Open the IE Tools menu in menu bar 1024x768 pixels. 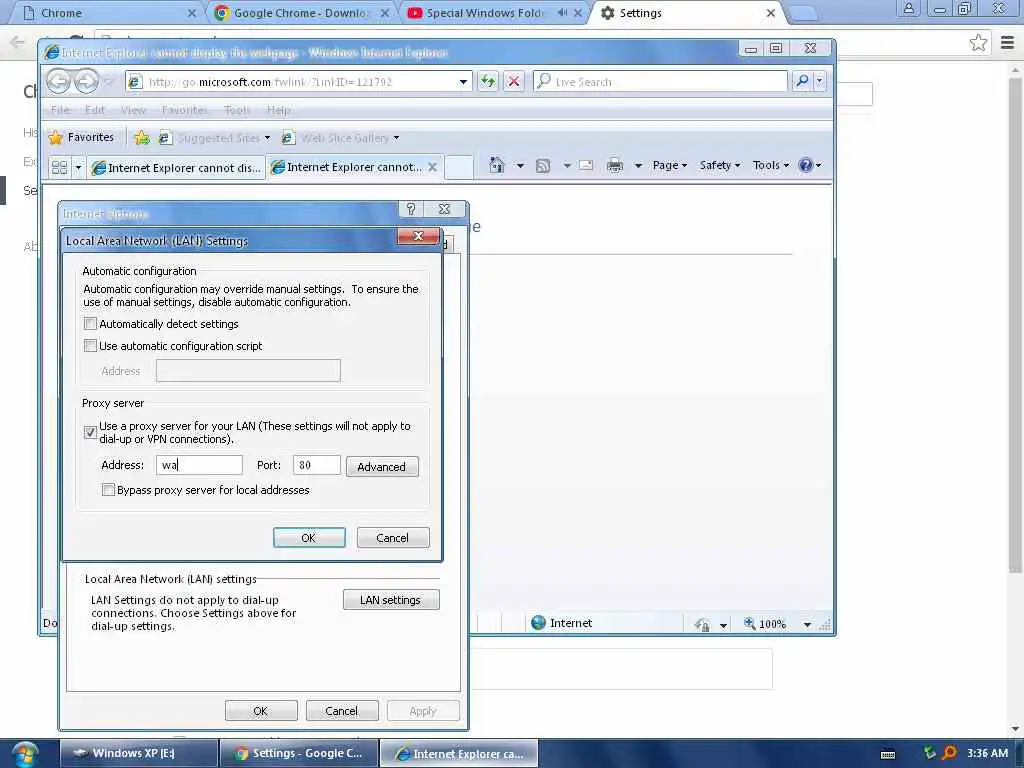(x=237, y=110)
